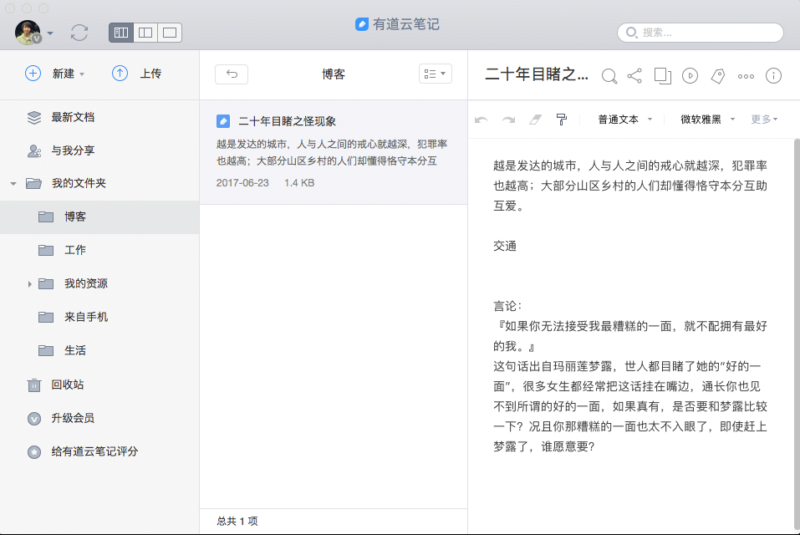Search within note using magnifier icon
Screen dimensions: 800x535
pyautogui.click(x=609, y=75)
